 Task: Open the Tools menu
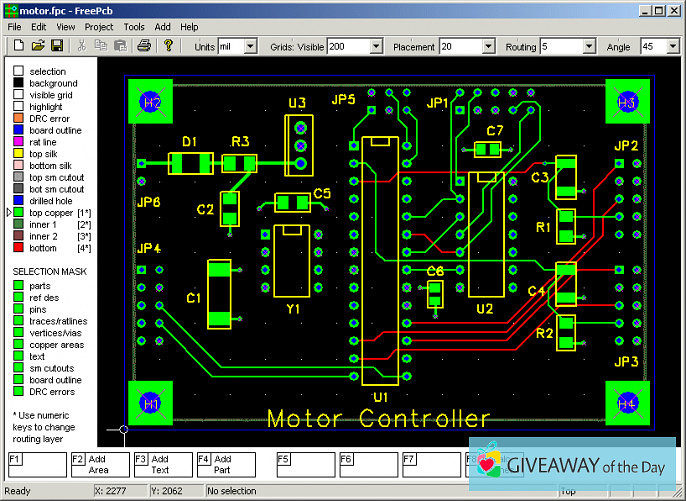tap(134, 26)
